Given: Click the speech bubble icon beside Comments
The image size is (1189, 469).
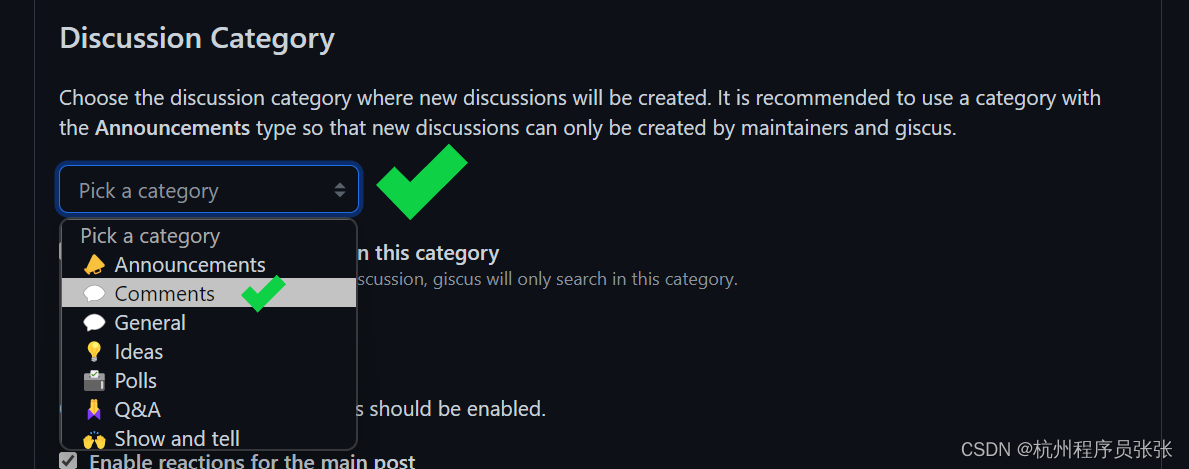Looking at the screenshot, I should pos(94,294).
